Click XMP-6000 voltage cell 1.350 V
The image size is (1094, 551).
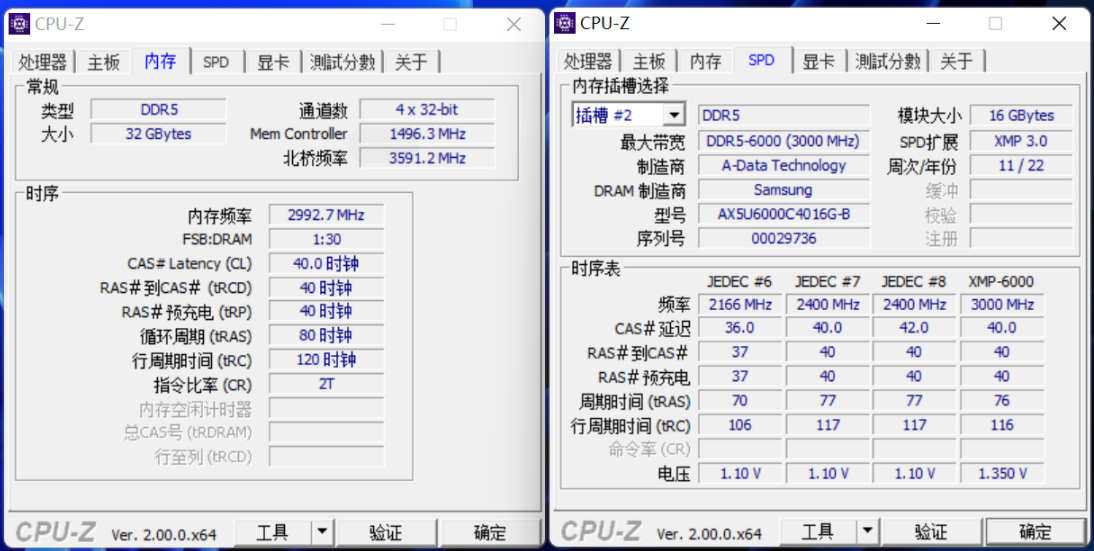[1002, 474]
